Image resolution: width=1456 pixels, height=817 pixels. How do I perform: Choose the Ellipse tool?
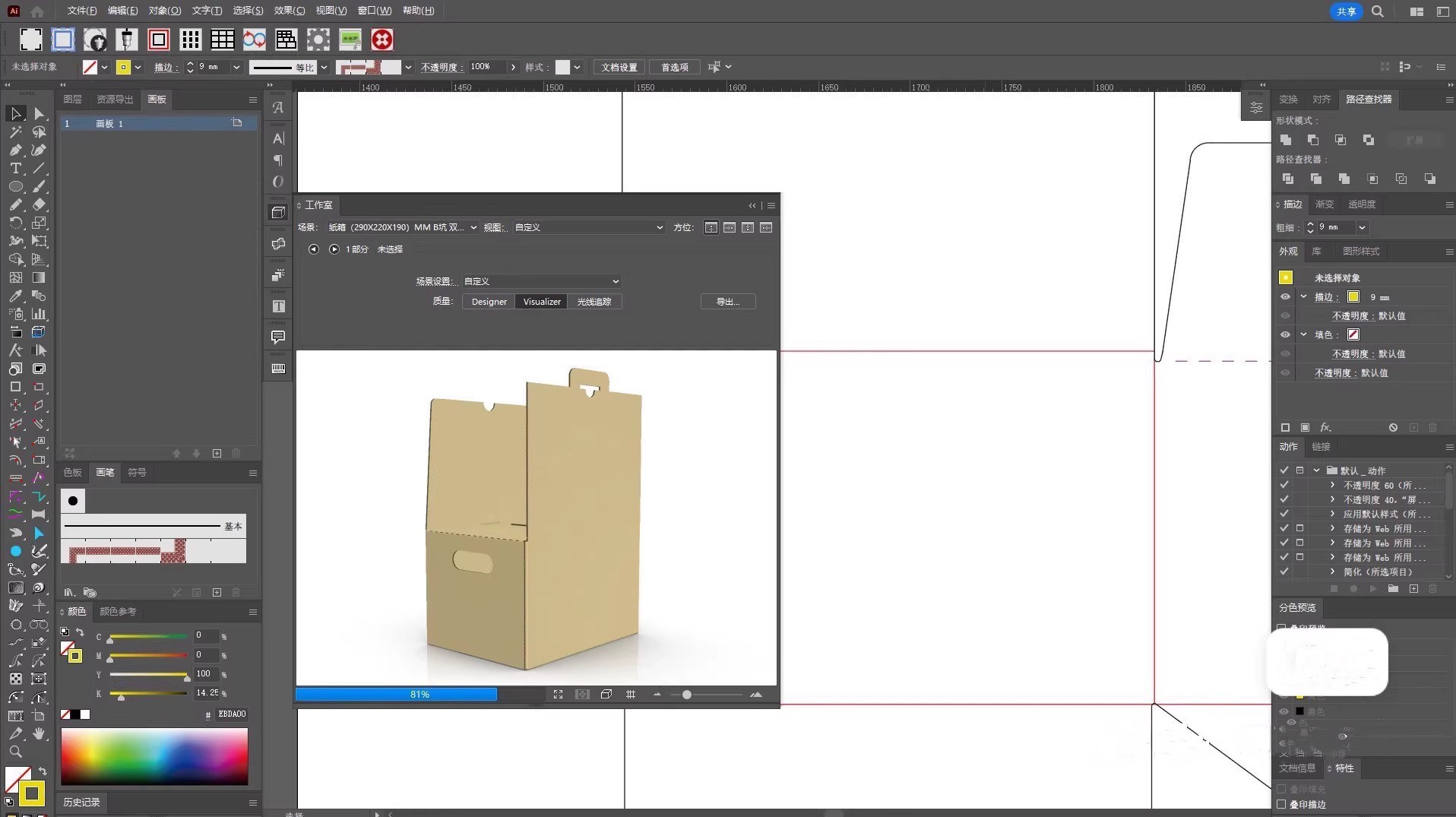tap(16, 187)
